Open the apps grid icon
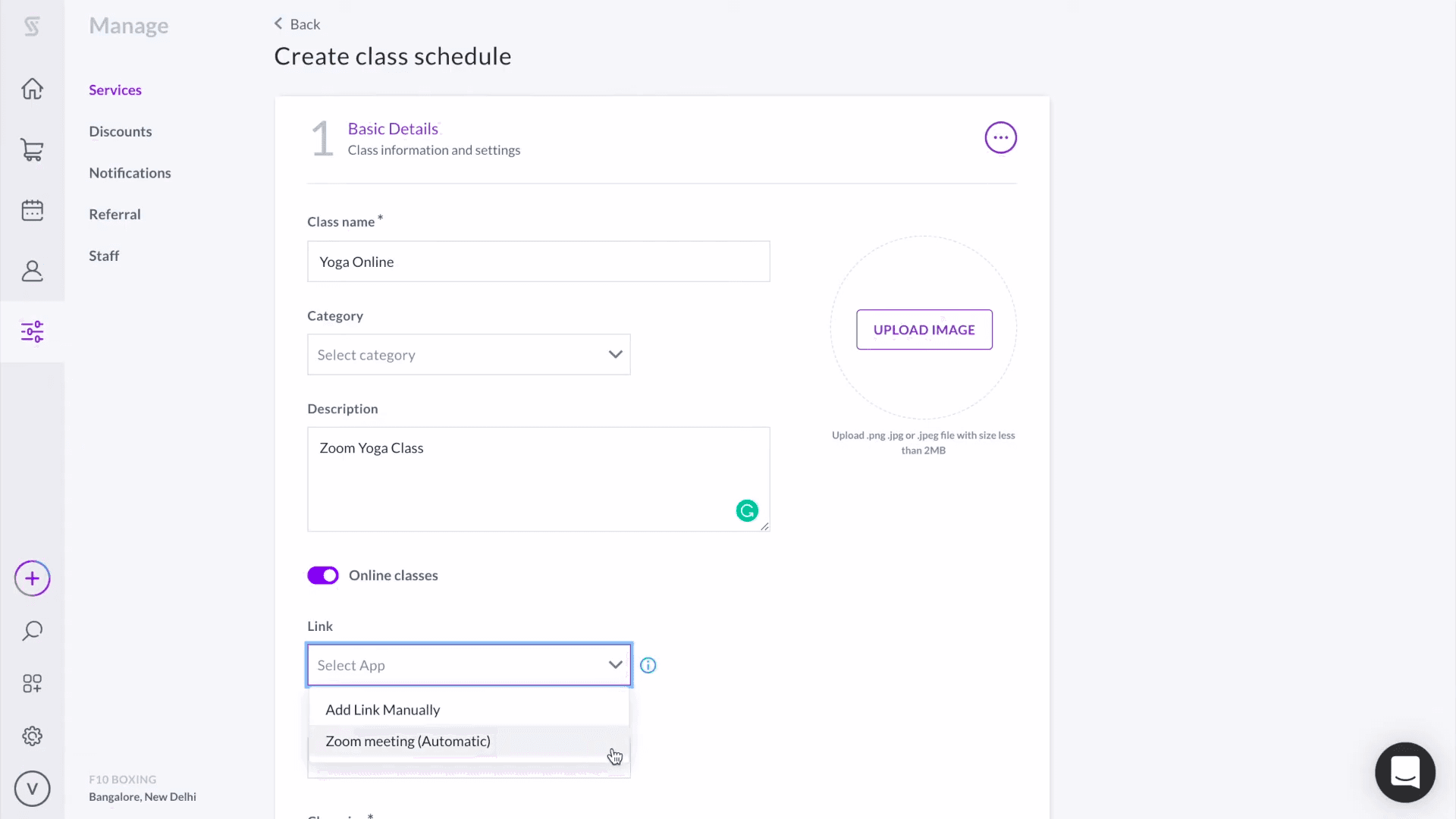 (x=32, y=683)
